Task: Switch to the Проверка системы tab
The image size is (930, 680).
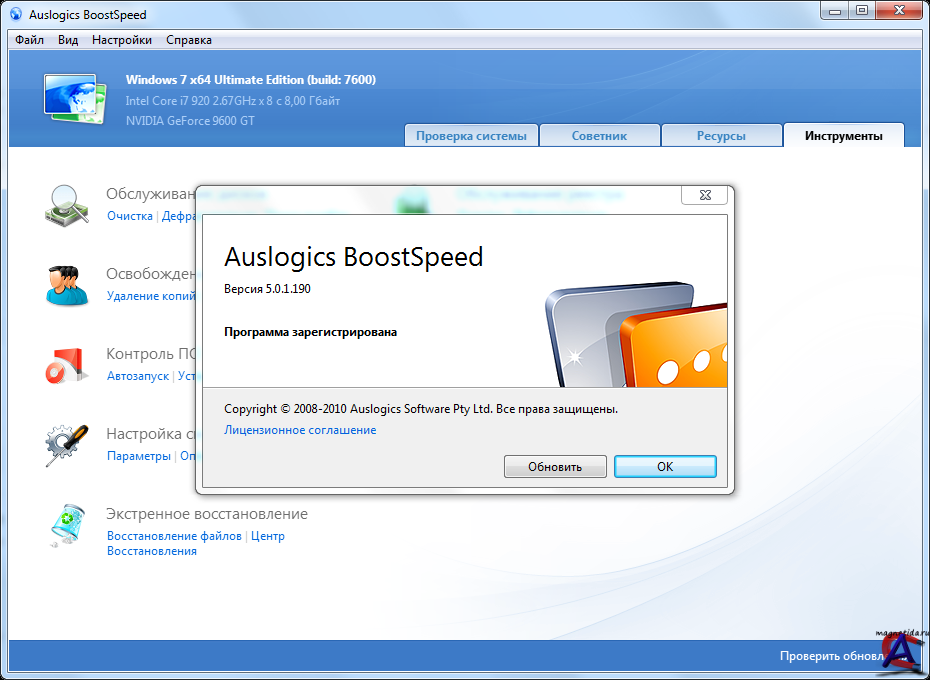Action: point(471,136)
